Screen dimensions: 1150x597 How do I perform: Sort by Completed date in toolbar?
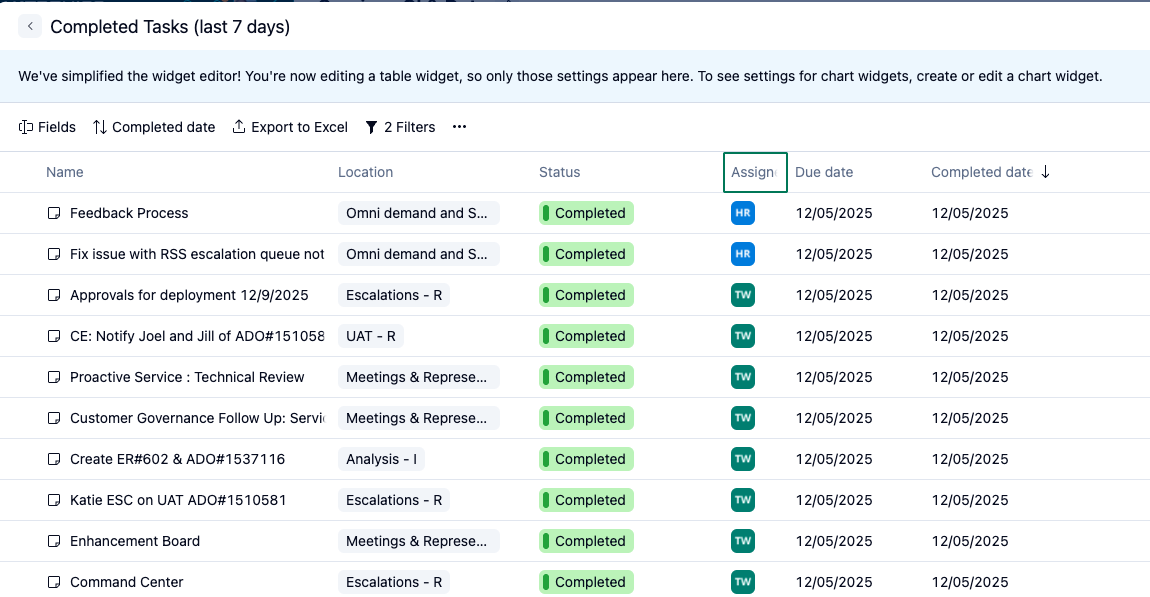154,127
